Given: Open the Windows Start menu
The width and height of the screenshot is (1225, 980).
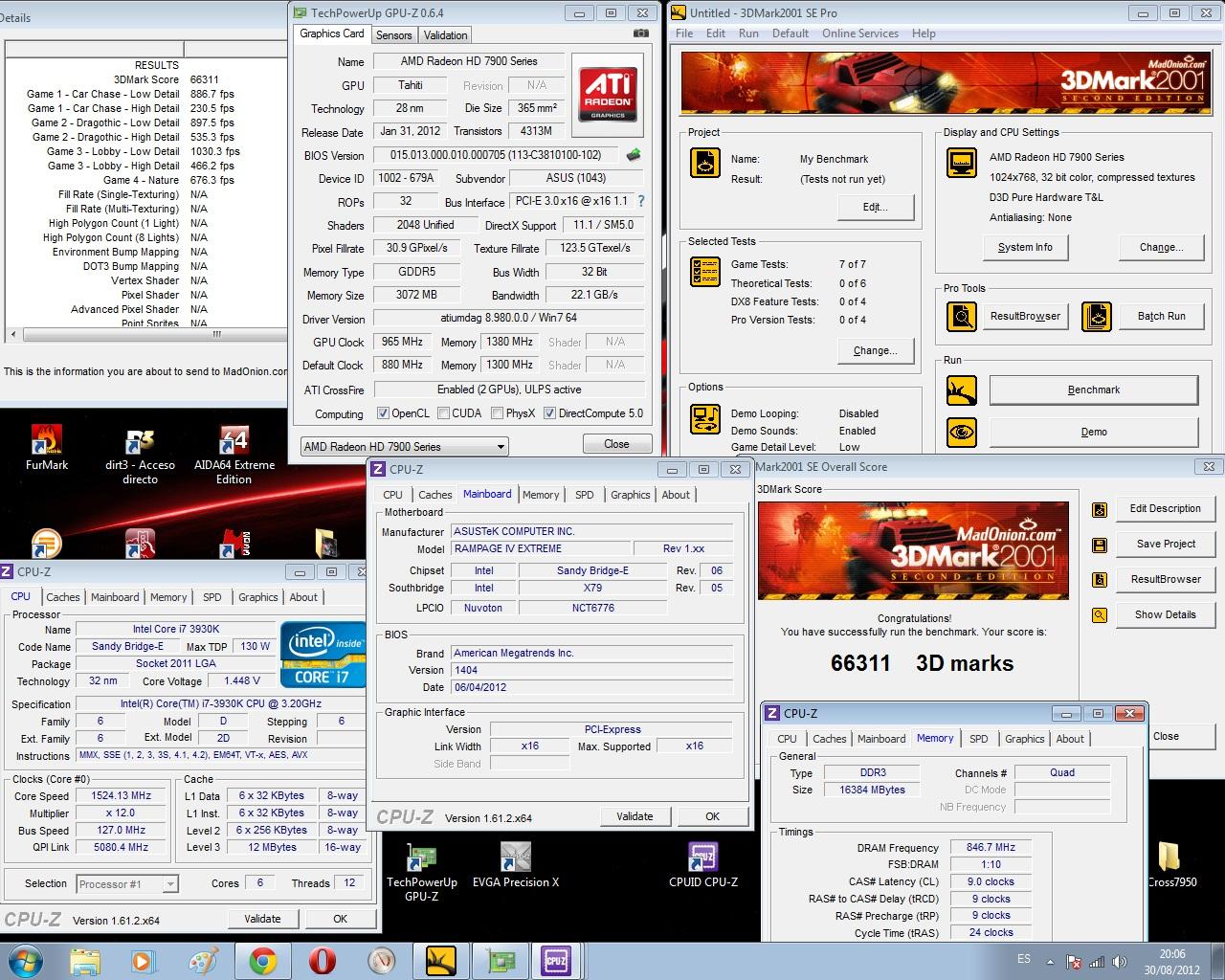Looking at the screenshot, I should [25, 961].
